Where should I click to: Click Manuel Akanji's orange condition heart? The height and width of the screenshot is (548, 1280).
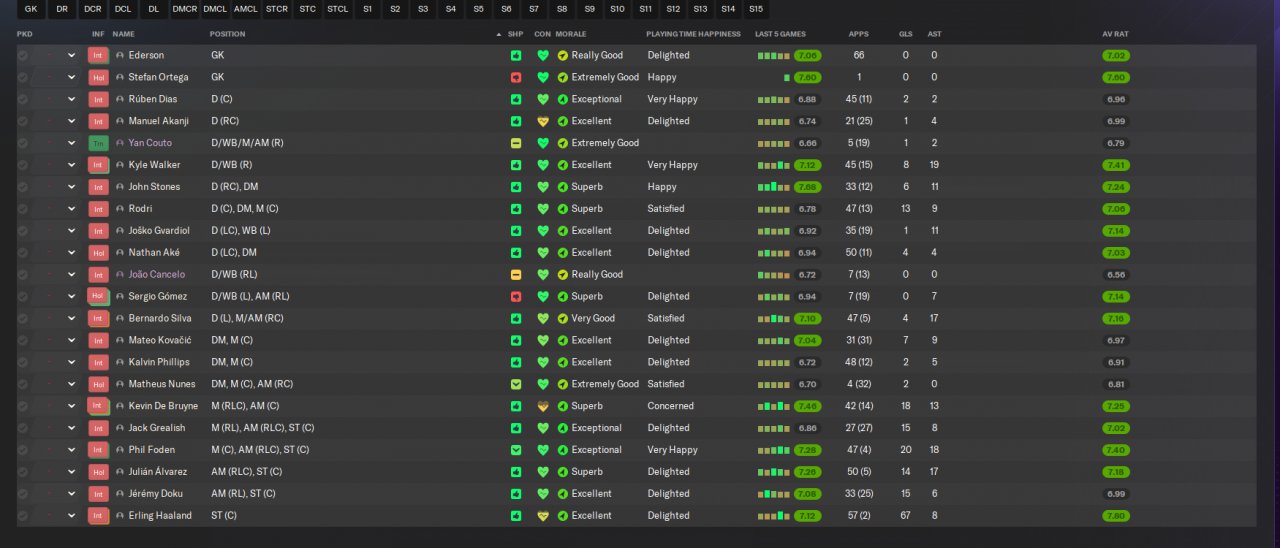tap(543, 121)
